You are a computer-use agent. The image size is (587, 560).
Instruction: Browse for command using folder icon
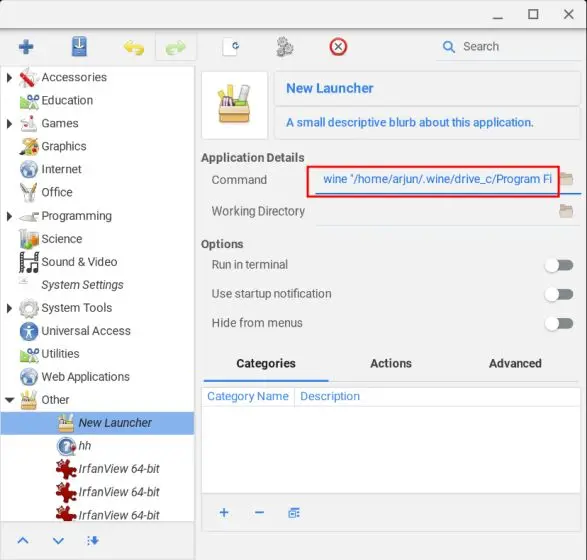click(566, 179)
